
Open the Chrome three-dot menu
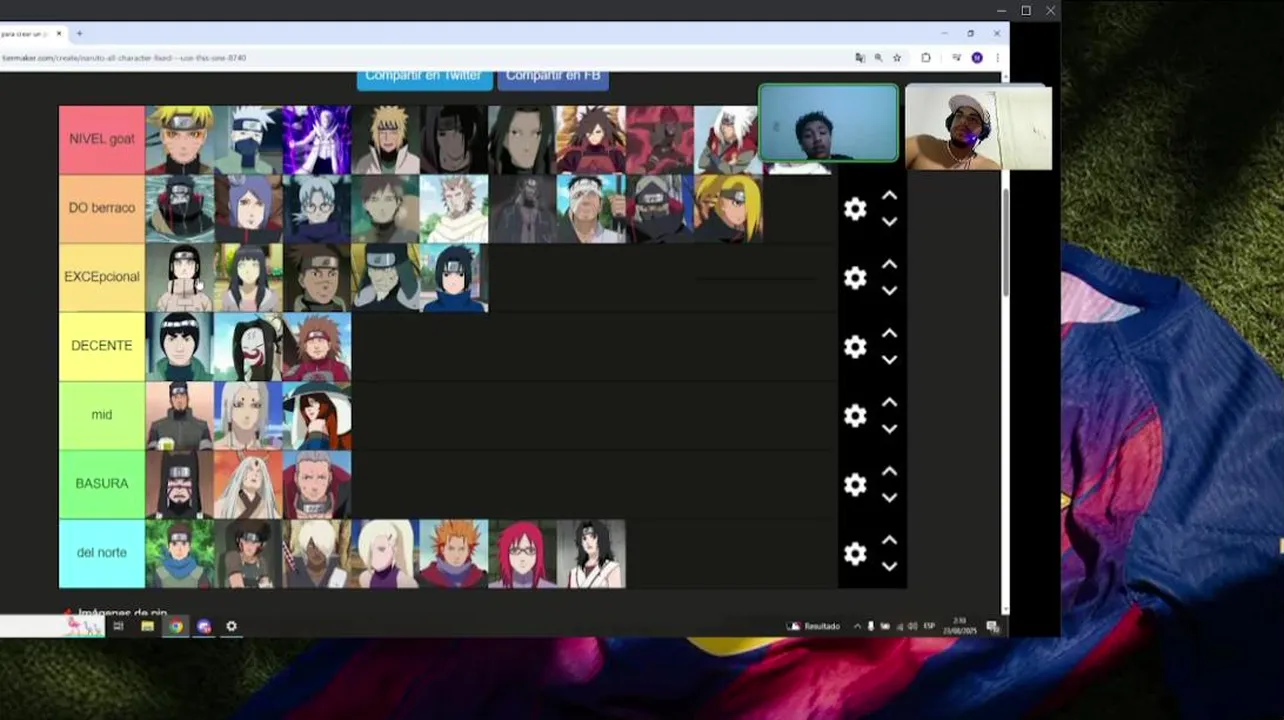tap(996, 58)
